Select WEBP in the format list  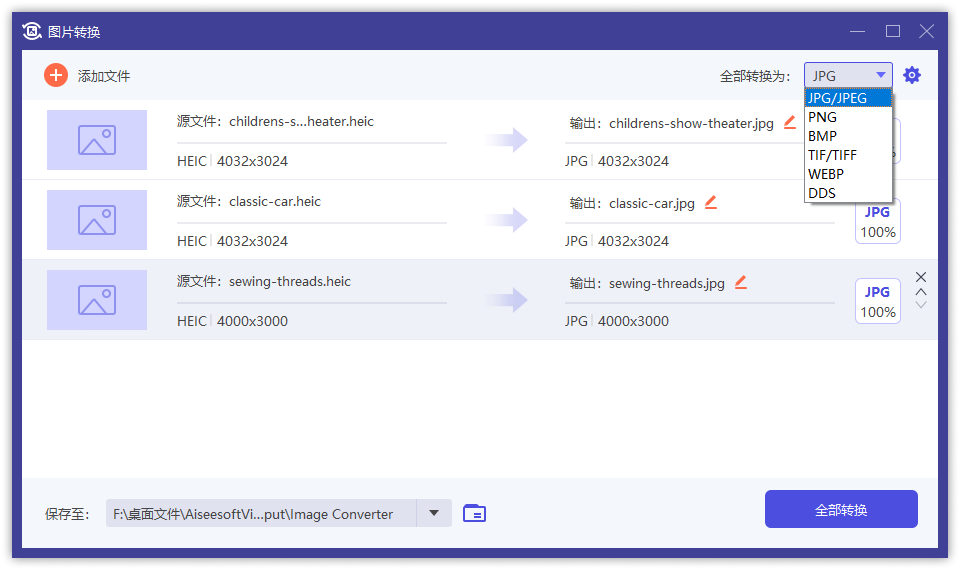[x=826, y=174]
